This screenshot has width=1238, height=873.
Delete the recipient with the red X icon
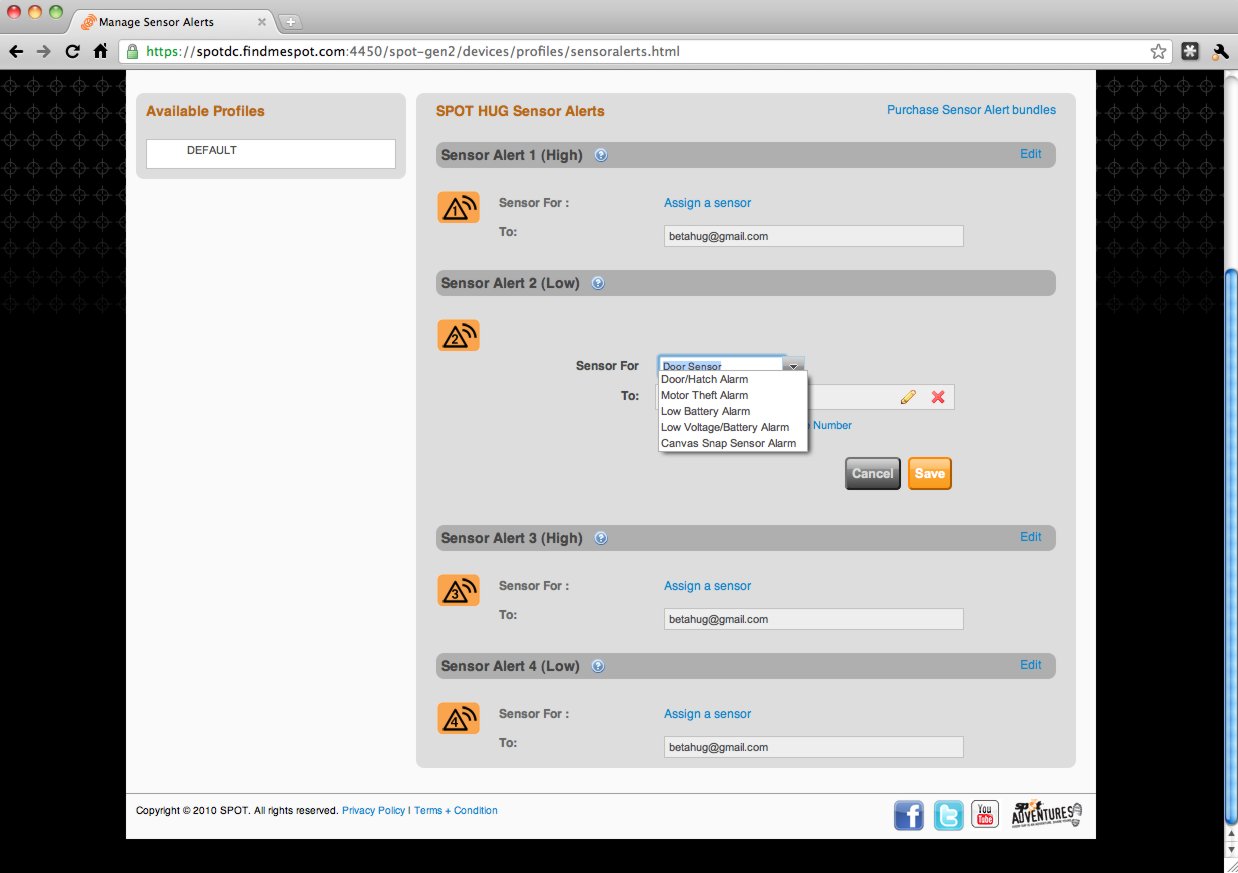[x=938, y=397]
